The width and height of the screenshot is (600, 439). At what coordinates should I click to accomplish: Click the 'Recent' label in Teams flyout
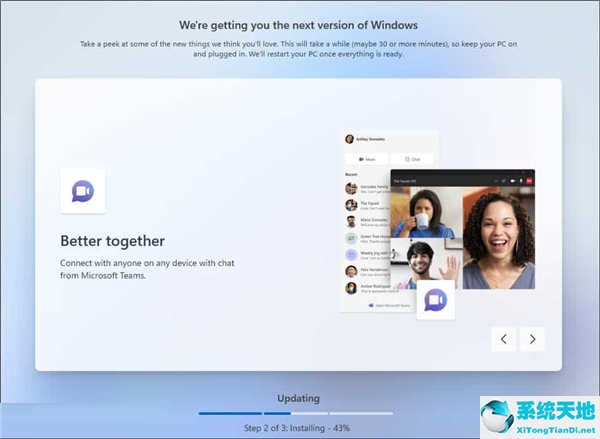point(351,175)
